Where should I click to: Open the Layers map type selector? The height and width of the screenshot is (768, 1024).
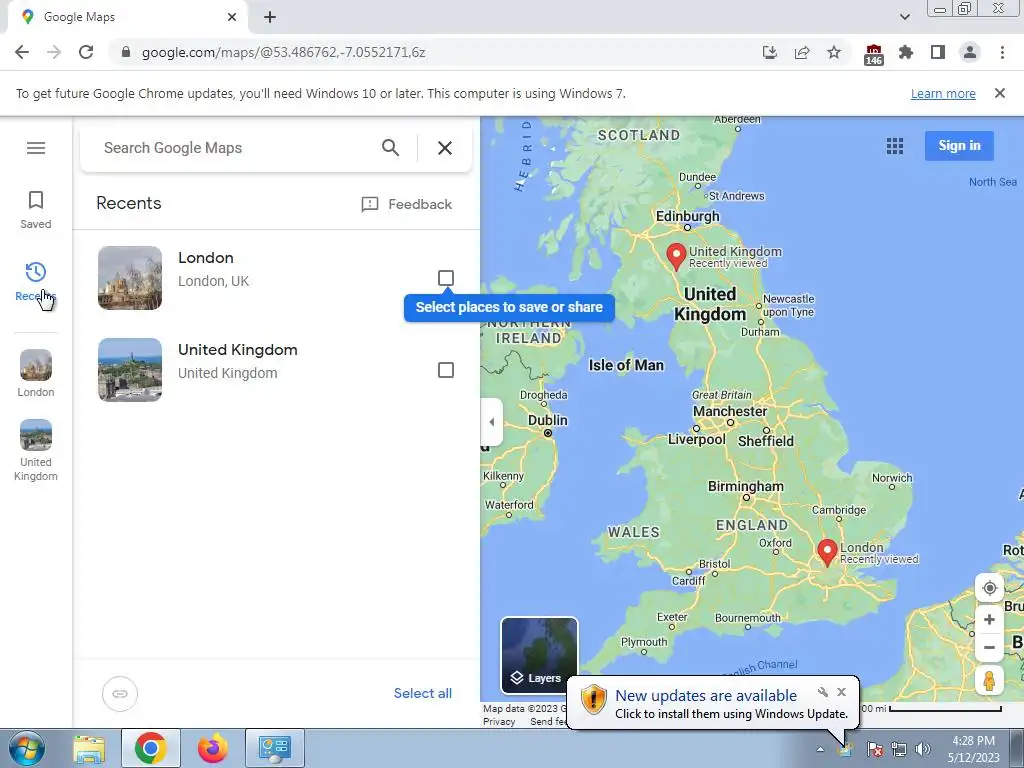[539, 655]
